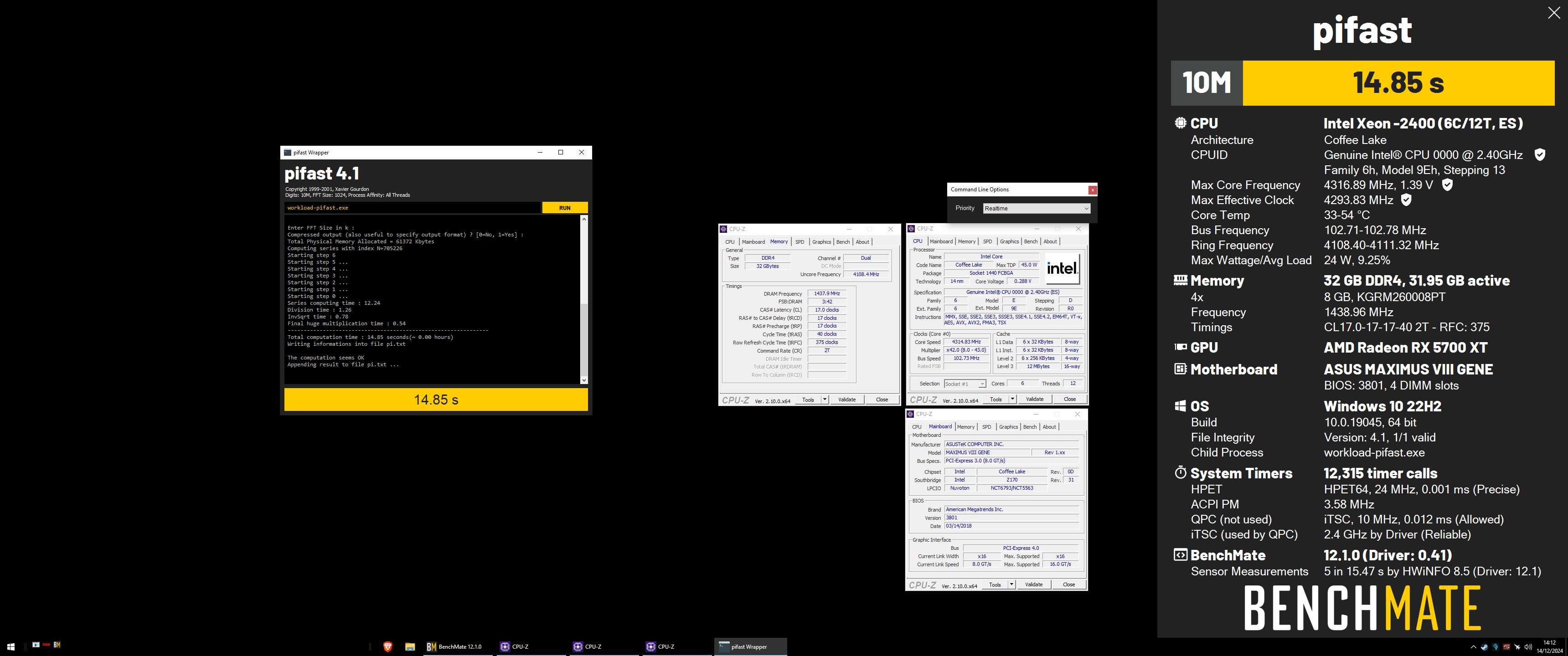Click the scroll-down arrow of pifast output

click(x=584, y=380)
